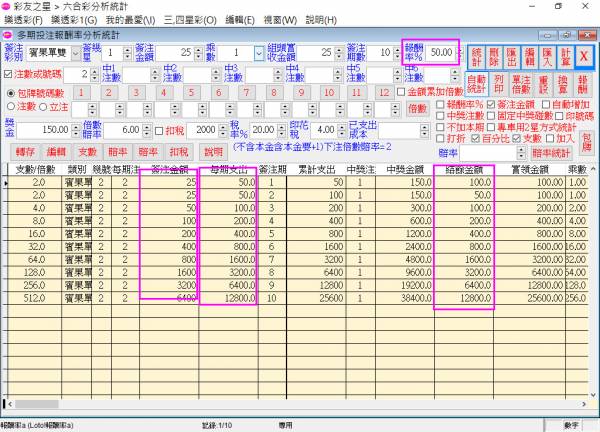The image size is (600, 432).
Task: Click the 轉存 save button
Action: point(25,152)
